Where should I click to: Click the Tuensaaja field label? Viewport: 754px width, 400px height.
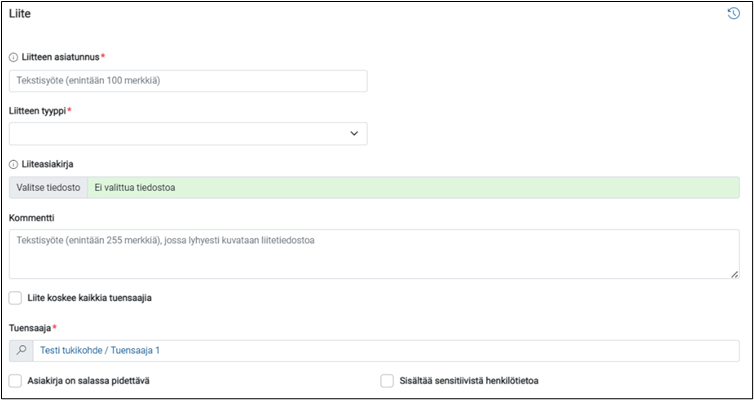click(x=30, y=328)
